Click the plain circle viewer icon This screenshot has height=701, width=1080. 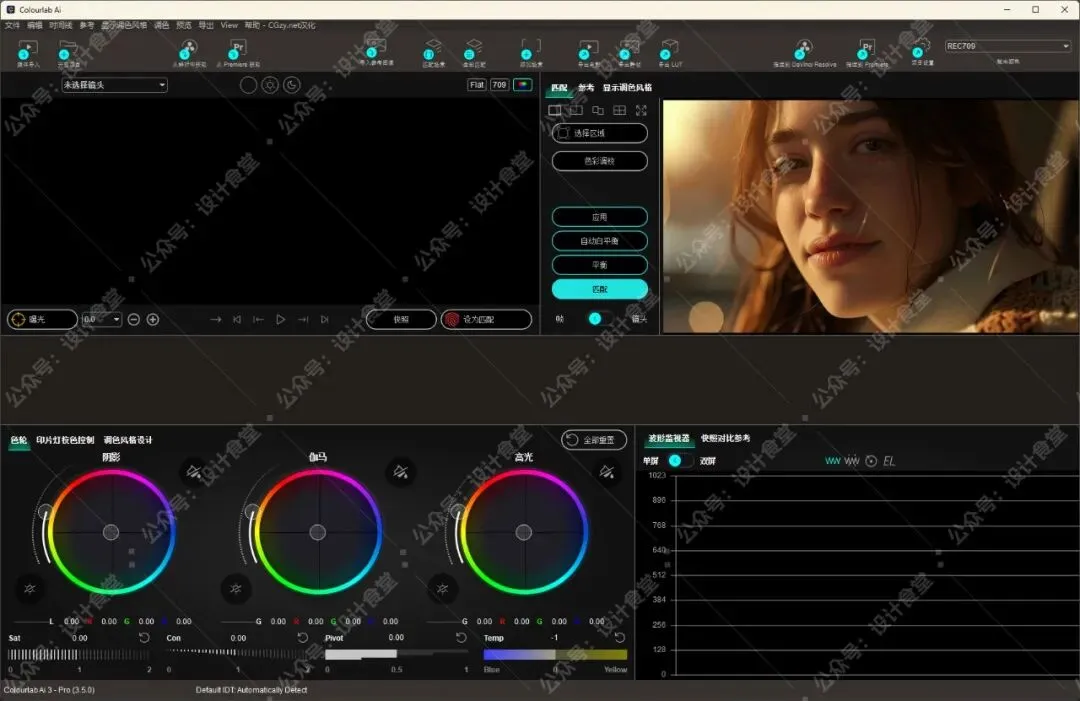tap(249, 85)
